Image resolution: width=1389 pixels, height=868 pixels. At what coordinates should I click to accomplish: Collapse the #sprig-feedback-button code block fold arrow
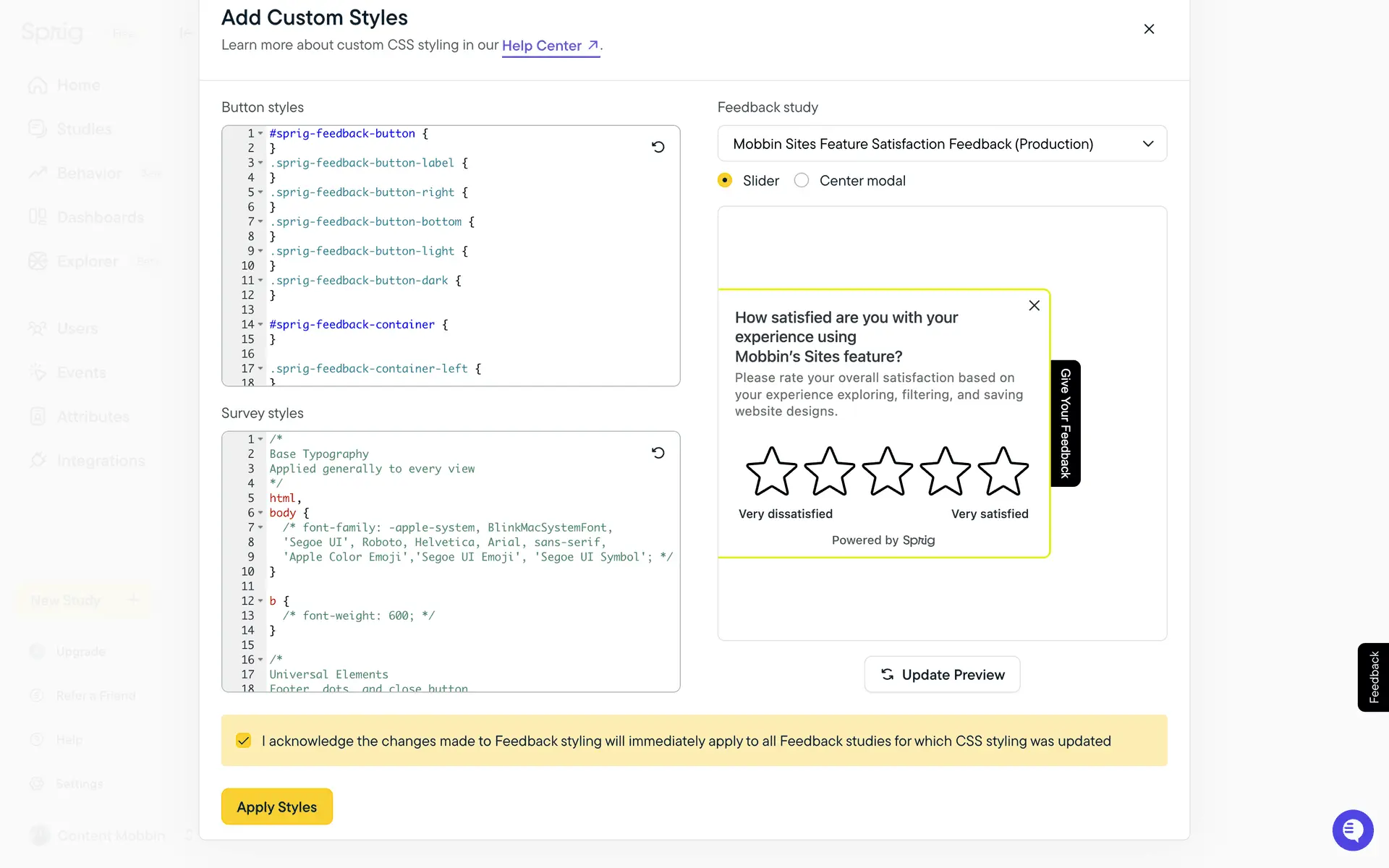click(x=260, y=134)
